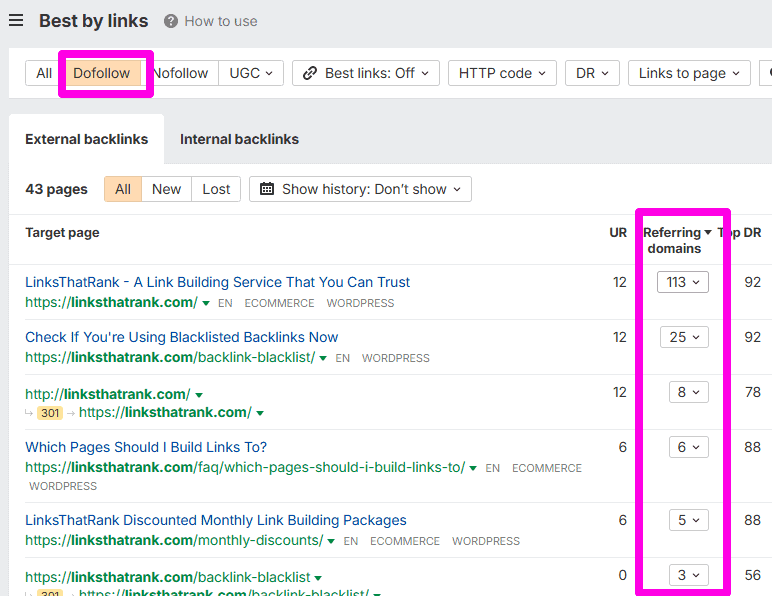
Task: Open the 5 referring domains dropdown
Action: point(689,520)
